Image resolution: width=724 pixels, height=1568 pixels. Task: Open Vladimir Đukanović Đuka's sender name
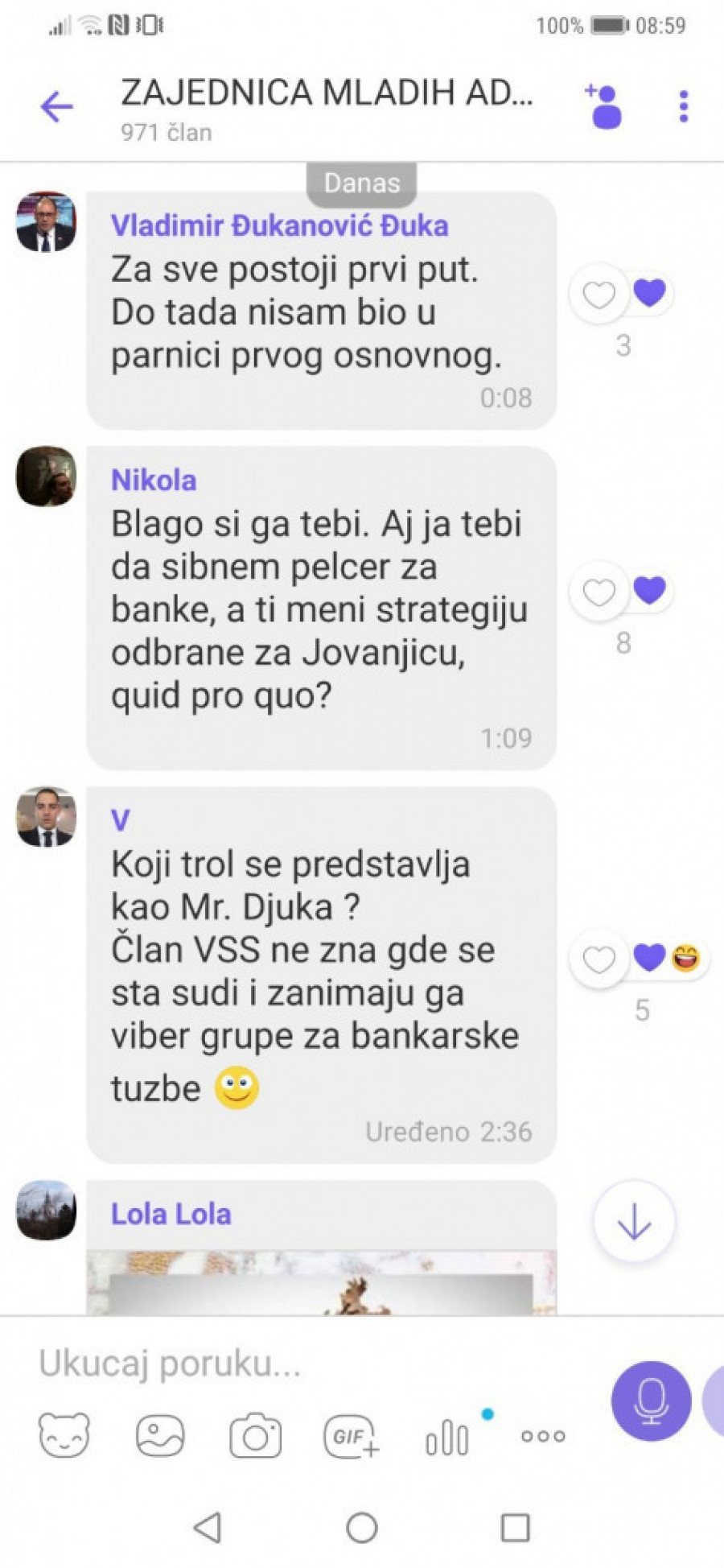[x=279, y=225]
